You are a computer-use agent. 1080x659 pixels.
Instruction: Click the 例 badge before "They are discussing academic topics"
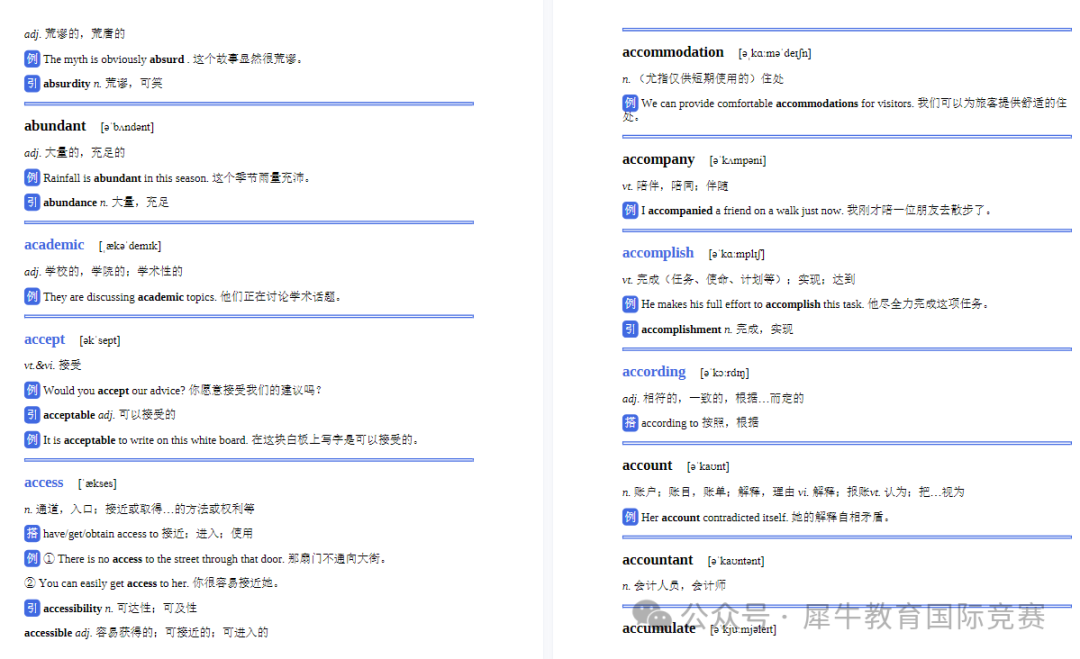(x=32, y=297)
